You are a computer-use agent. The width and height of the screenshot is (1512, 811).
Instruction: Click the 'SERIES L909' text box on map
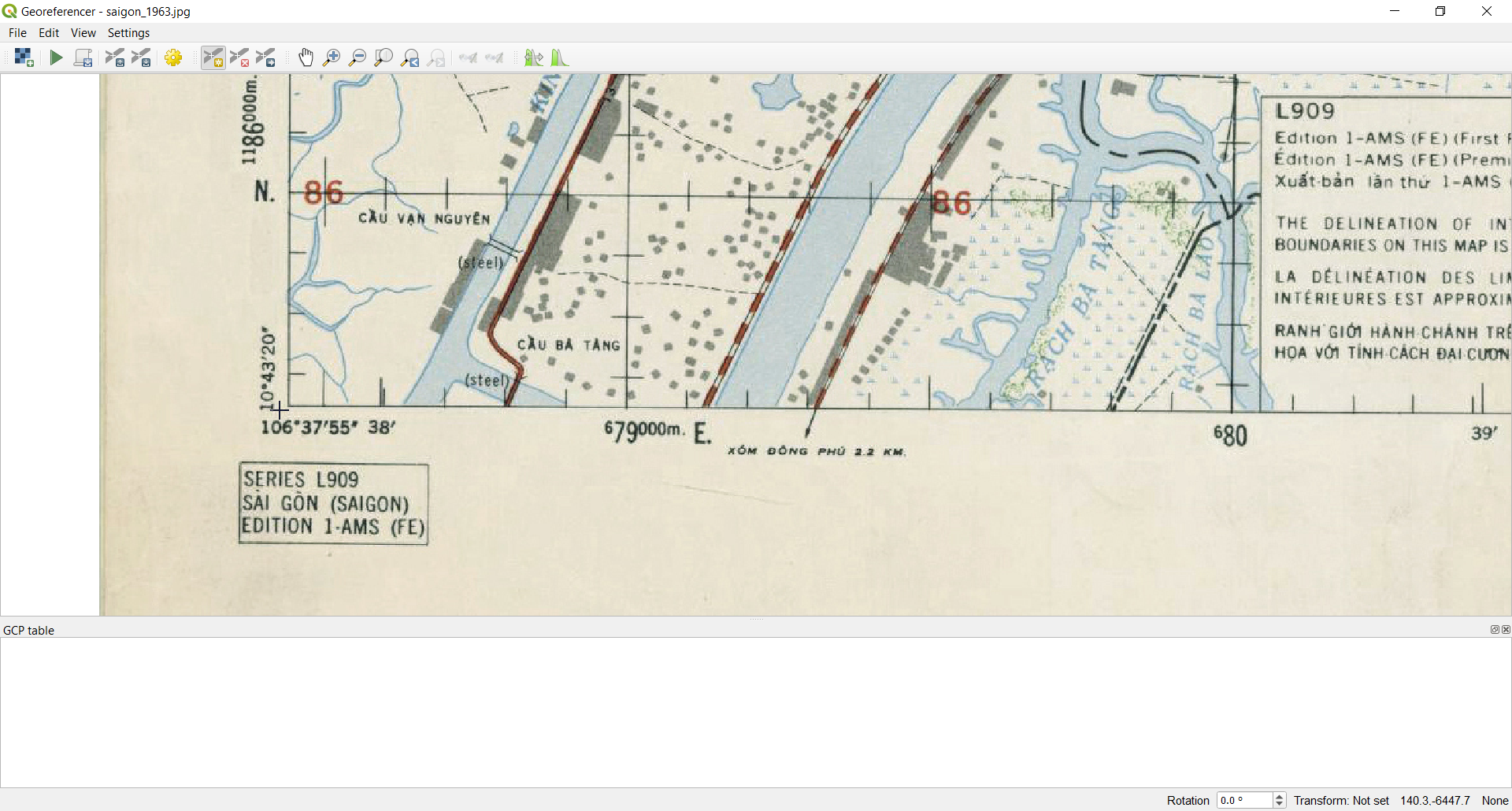click(x=334, y=504)
